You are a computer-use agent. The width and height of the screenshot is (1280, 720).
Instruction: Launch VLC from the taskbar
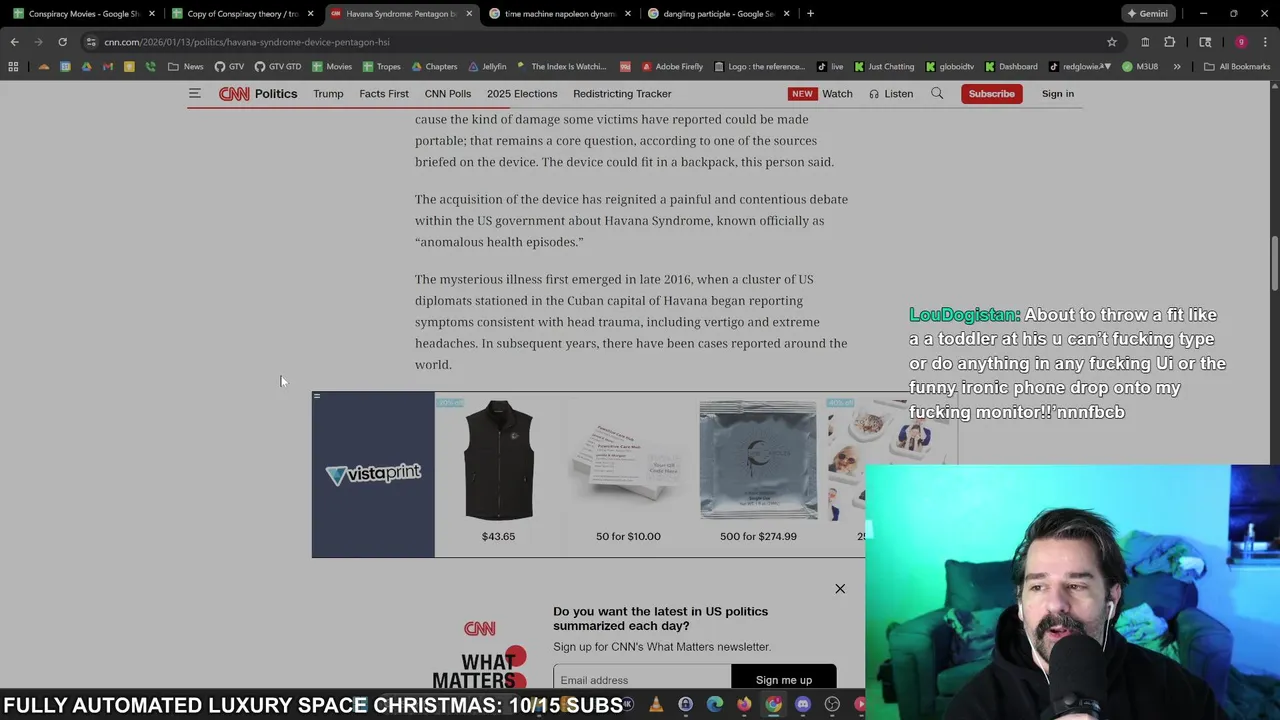click(656, 705)
